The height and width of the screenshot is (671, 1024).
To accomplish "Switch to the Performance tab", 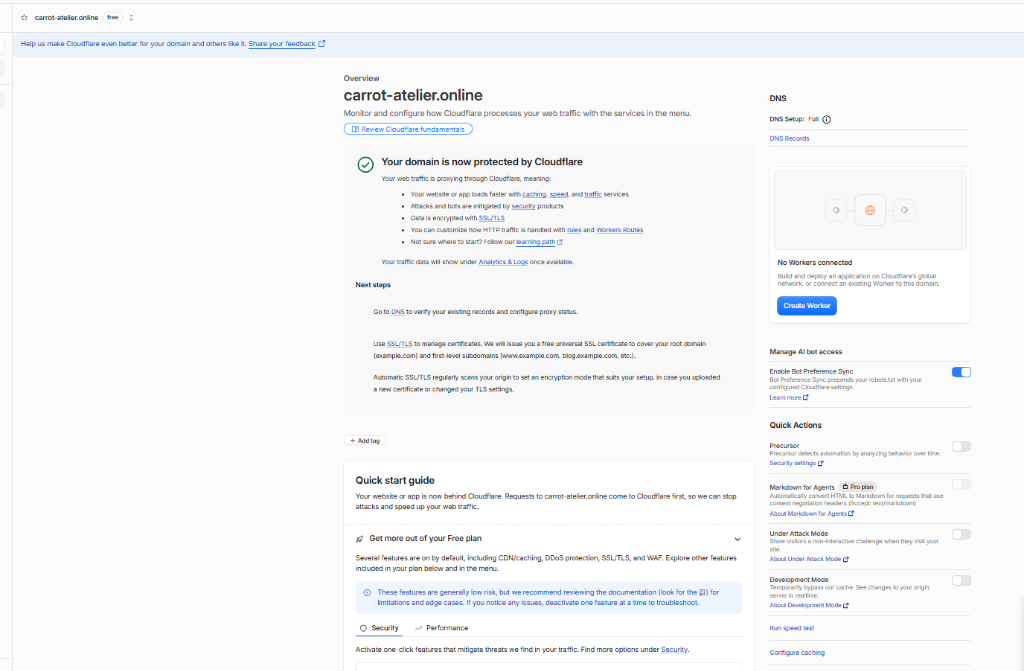I will [x=441, y=628].
